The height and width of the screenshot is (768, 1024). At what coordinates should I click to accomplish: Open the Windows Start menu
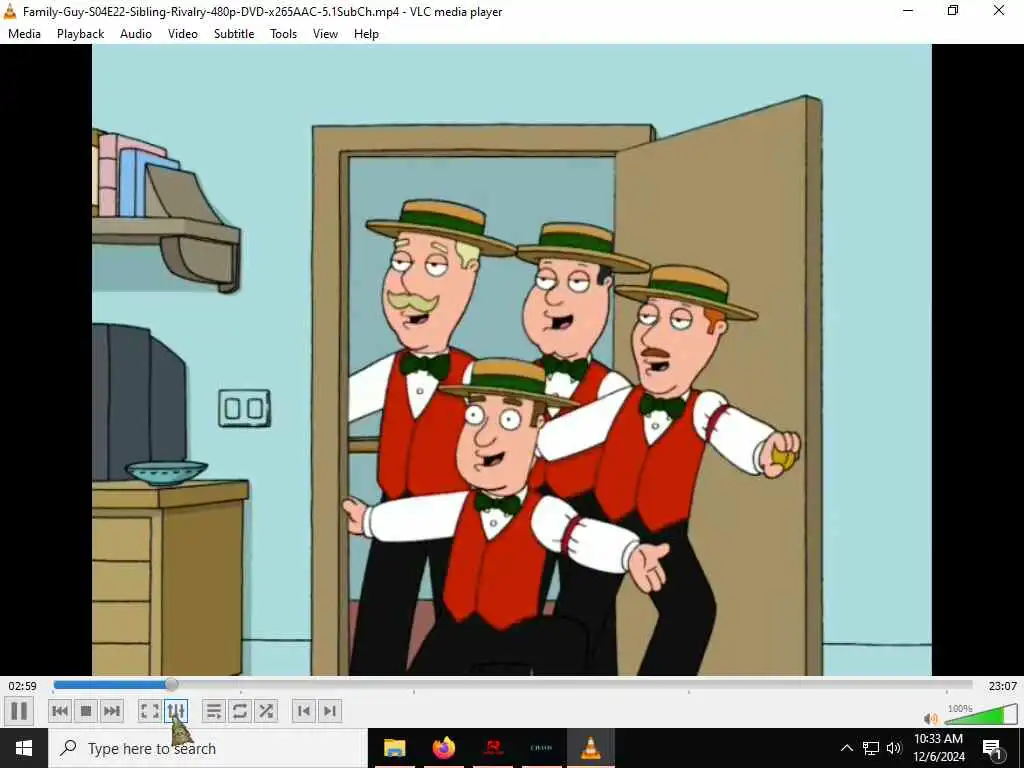coord(24,748)
